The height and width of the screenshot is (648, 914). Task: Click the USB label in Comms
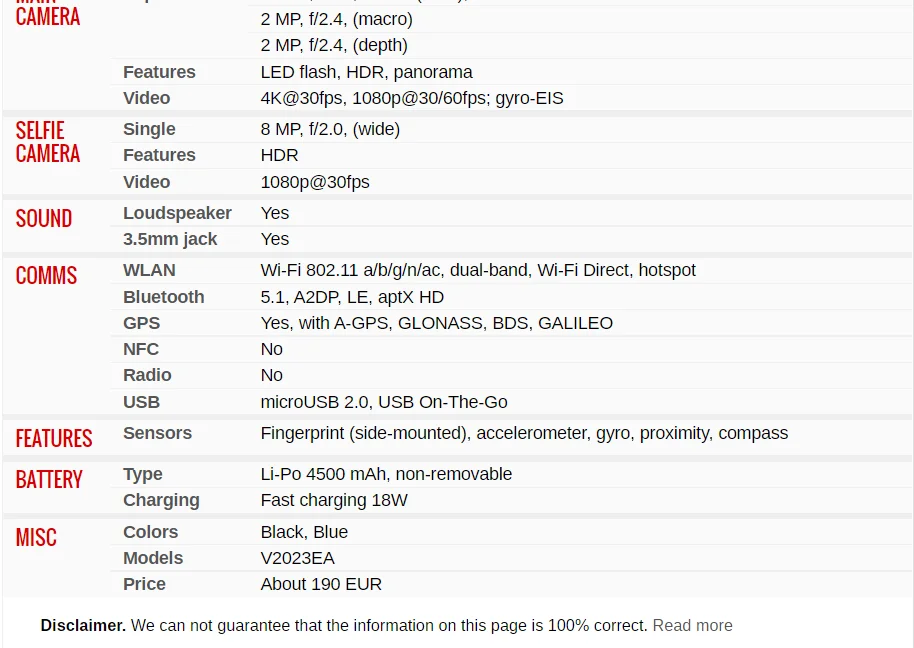pos(142,402)
